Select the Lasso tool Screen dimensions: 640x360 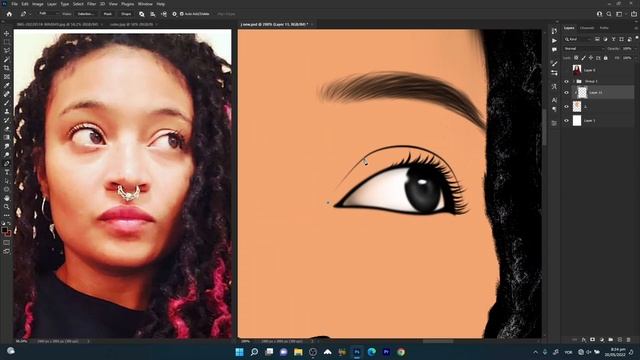click(7, 51)
